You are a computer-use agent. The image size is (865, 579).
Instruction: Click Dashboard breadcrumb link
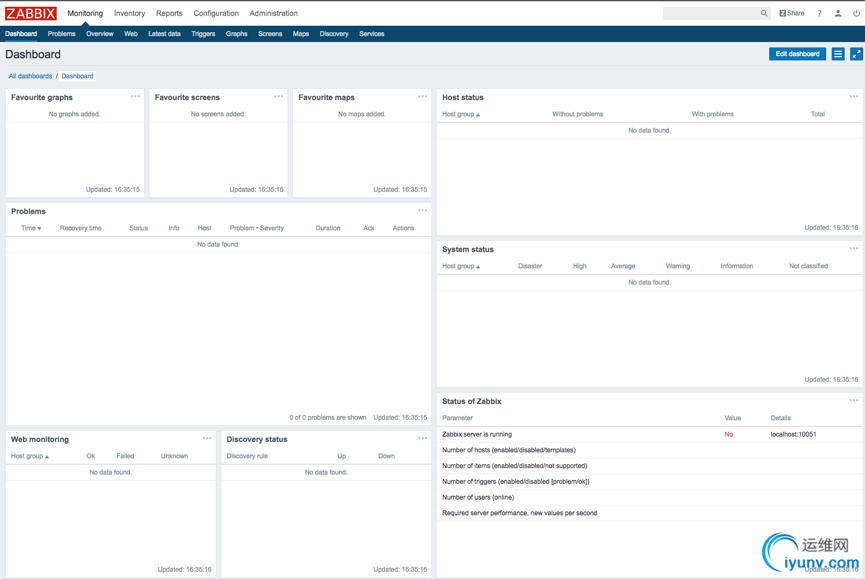point(77,76)
